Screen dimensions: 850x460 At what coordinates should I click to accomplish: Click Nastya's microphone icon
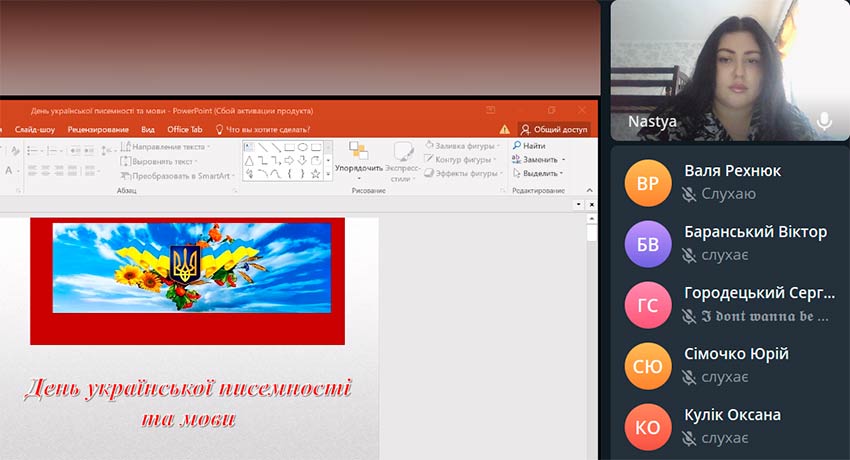click(x=824, y=121)
